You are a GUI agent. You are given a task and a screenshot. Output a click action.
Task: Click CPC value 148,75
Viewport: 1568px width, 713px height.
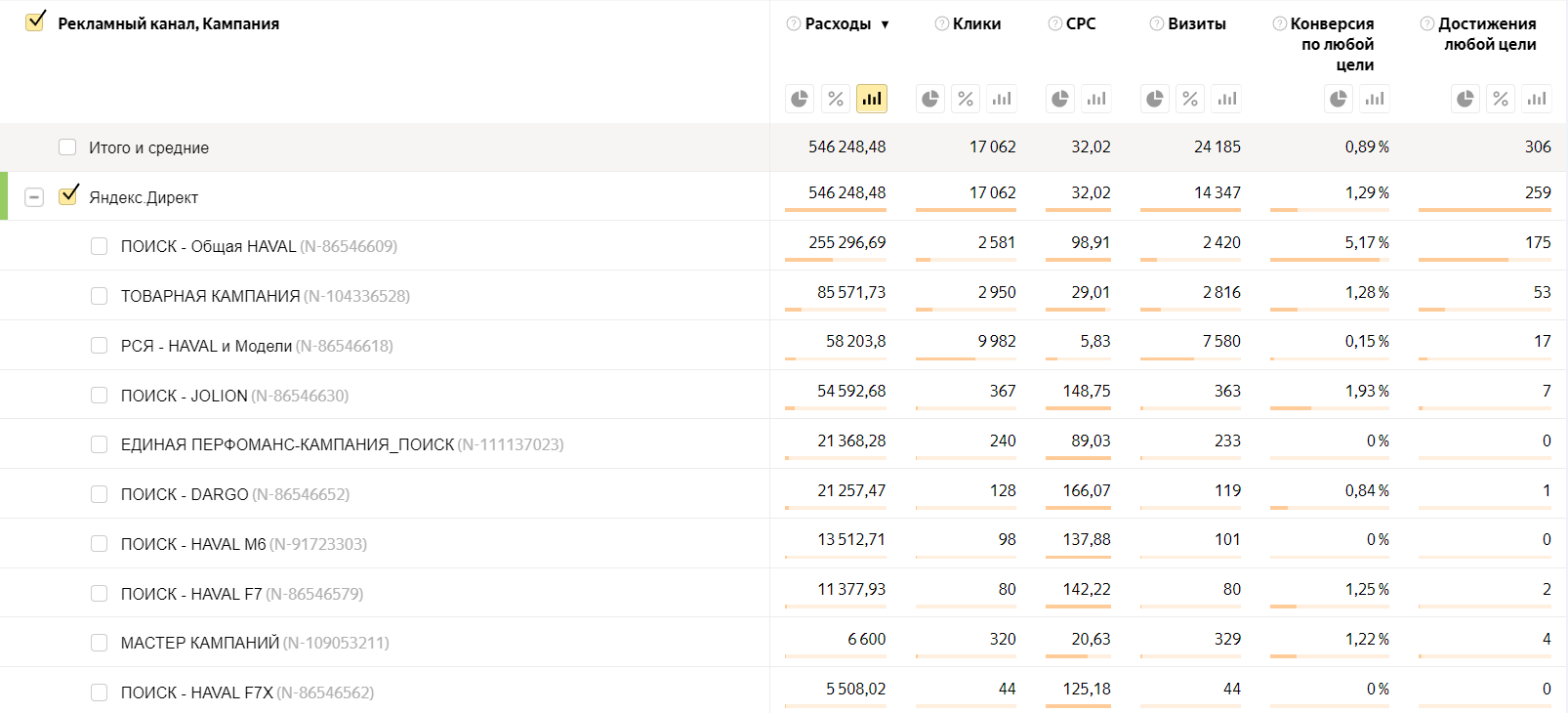point(1086,391)
